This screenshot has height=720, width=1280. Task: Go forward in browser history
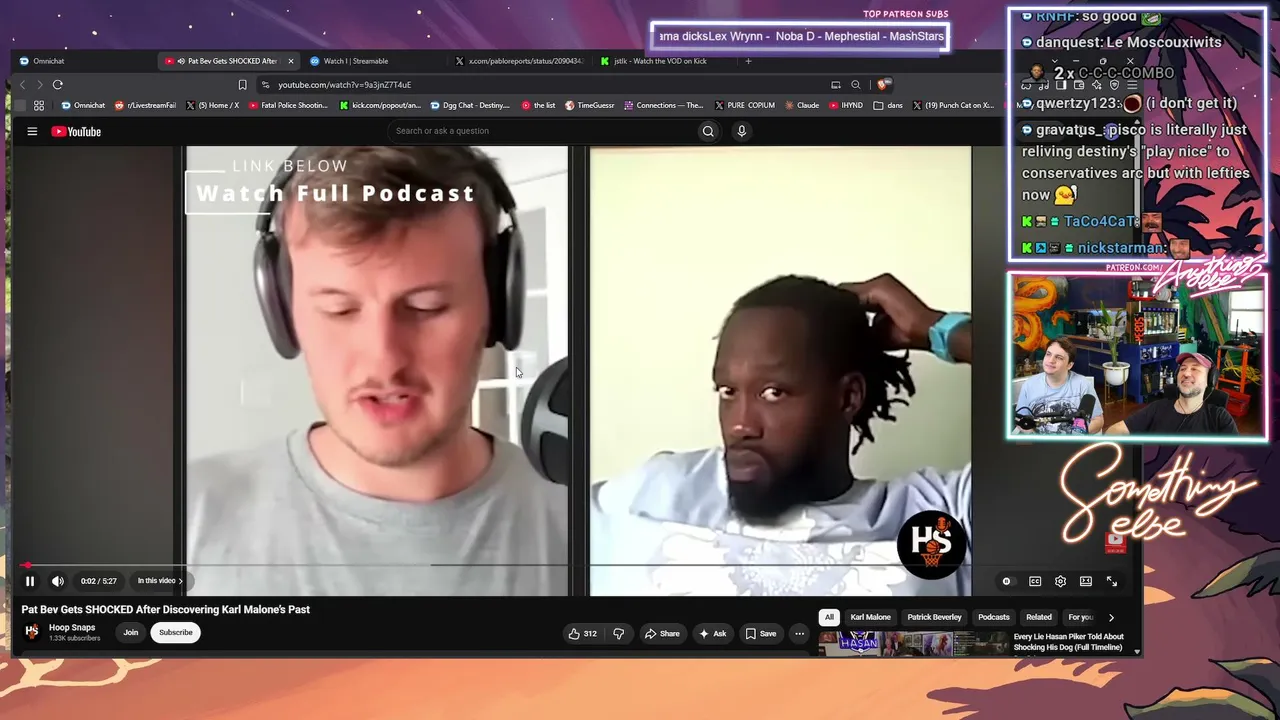(40, 85)
